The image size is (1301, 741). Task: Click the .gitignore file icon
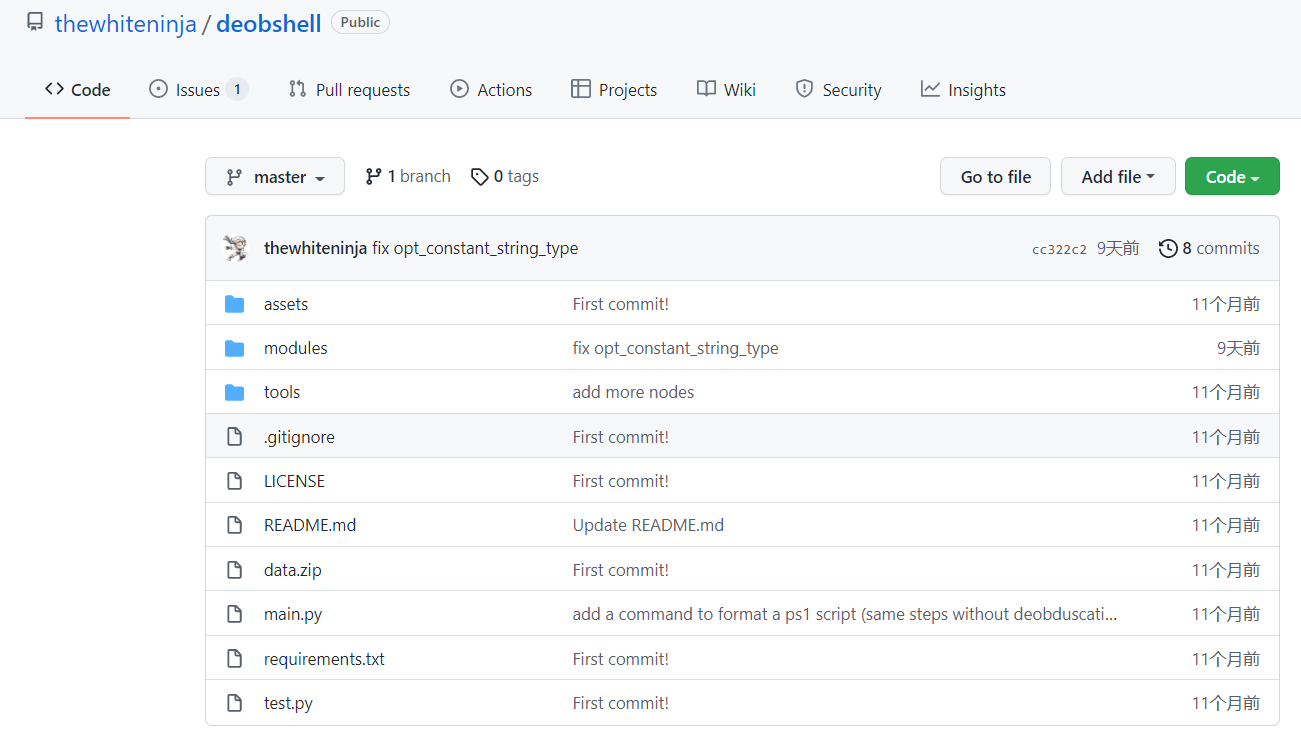tap(235, 437)
